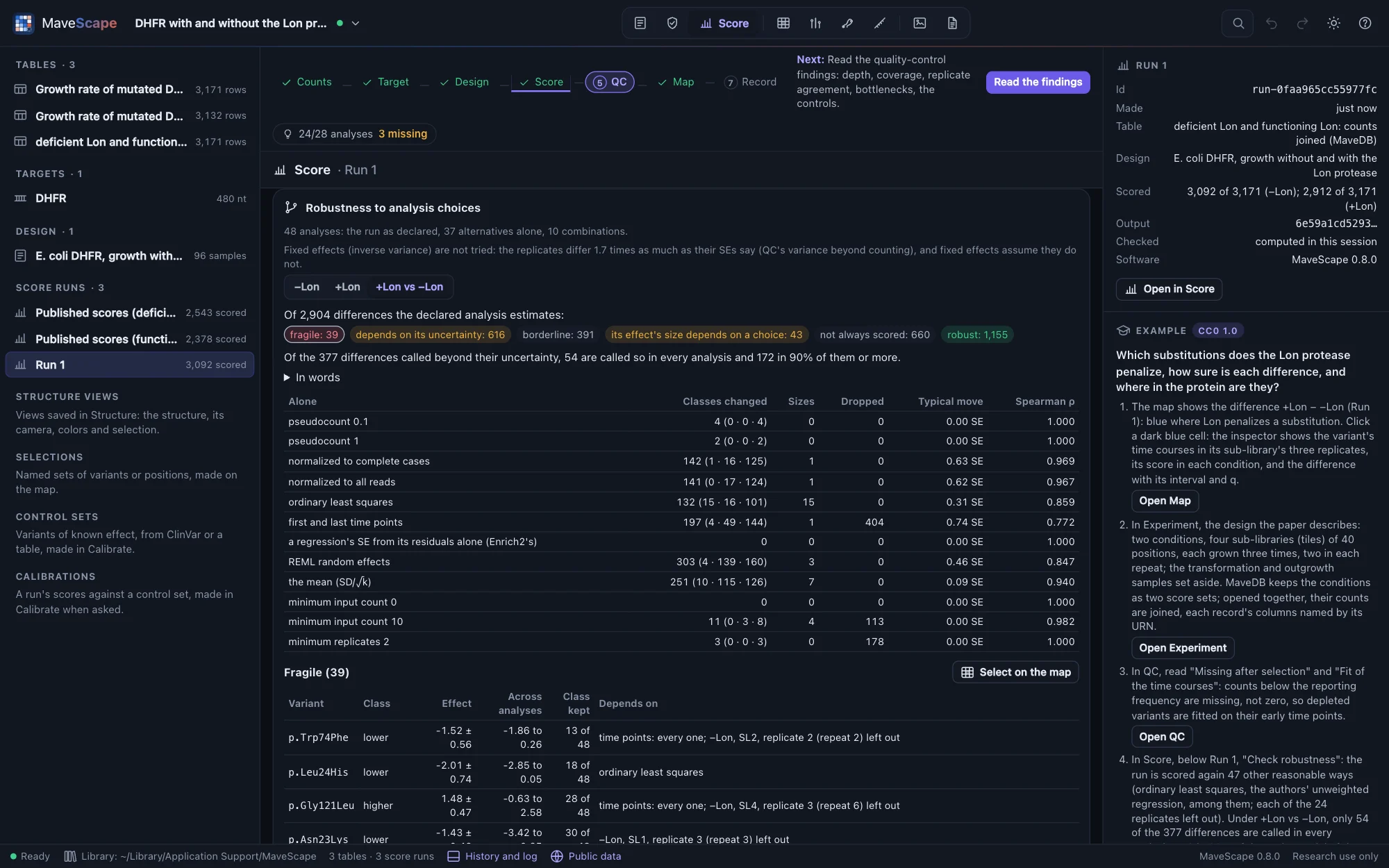Expand the 'In words' disclosure

[x=312, y=377]
